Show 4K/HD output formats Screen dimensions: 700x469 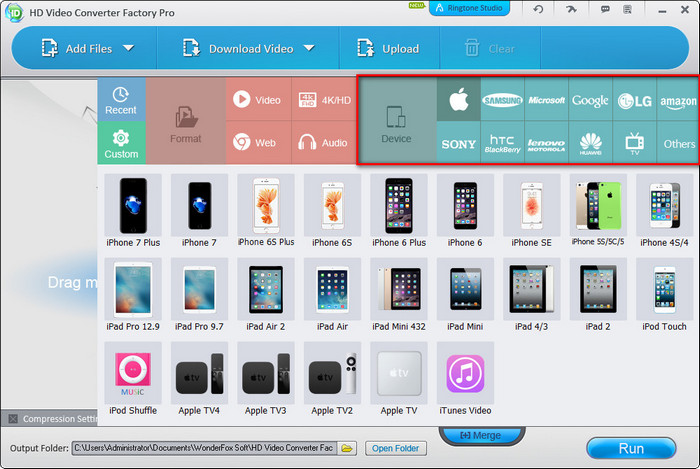tap(324, 99)
